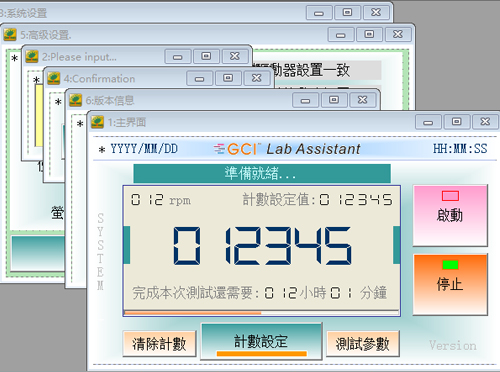Image resolution: width=500 pixels, height=372 pixels.
Task: Click the 4:Confirmation window tree icon
Action: point(54,79)
